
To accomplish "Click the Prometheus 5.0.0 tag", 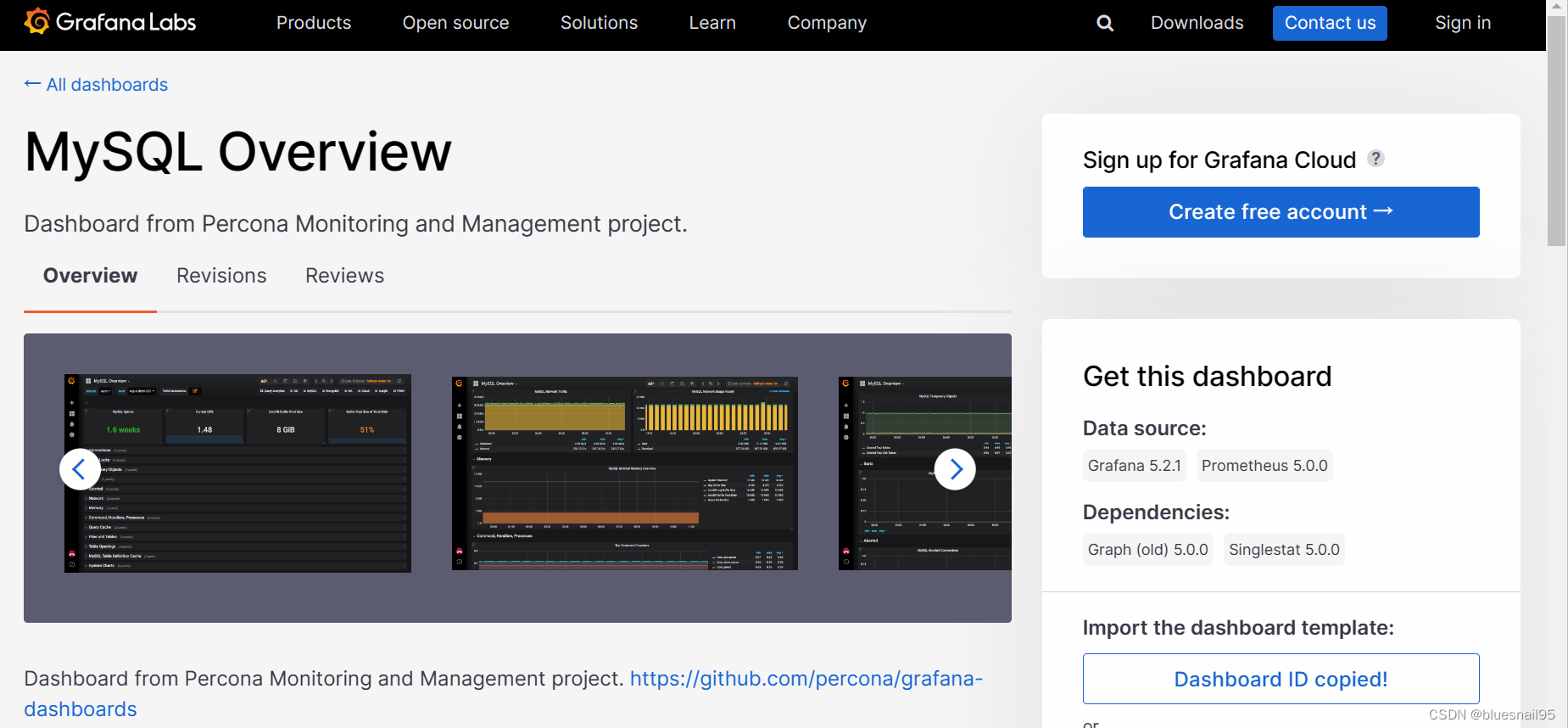I will [1264, 466].
